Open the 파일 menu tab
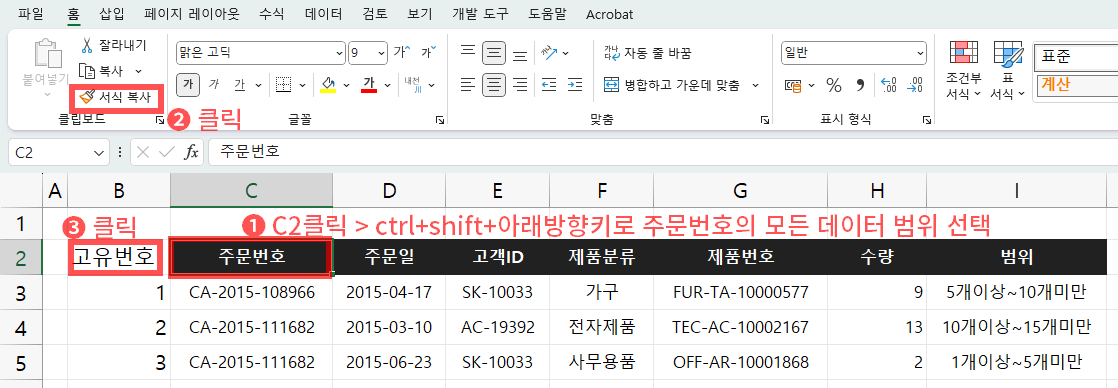The height and width of the screenshot is (388, 1118). [31, 14]
